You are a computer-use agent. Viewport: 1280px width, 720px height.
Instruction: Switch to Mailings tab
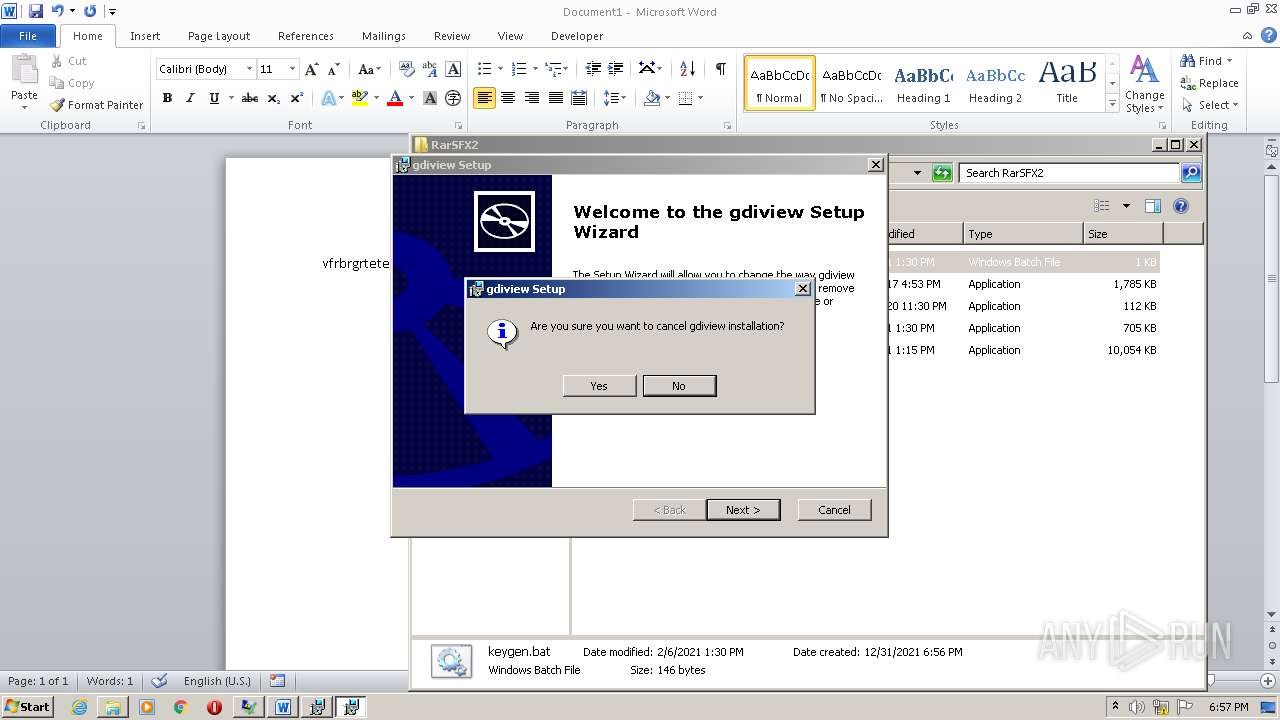384,36
